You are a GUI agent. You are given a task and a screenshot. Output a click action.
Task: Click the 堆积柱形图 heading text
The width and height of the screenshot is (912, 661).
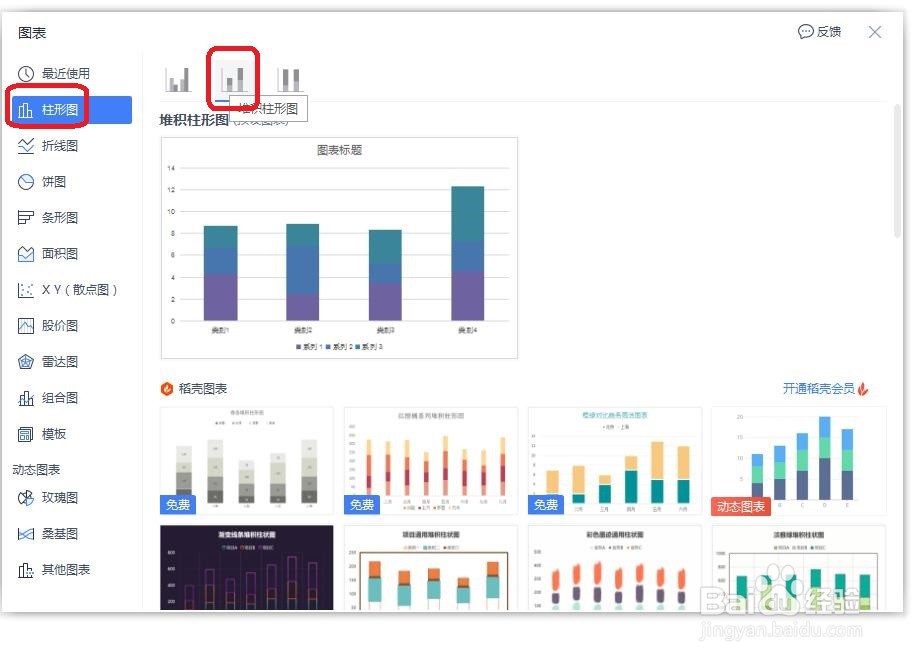194,120
